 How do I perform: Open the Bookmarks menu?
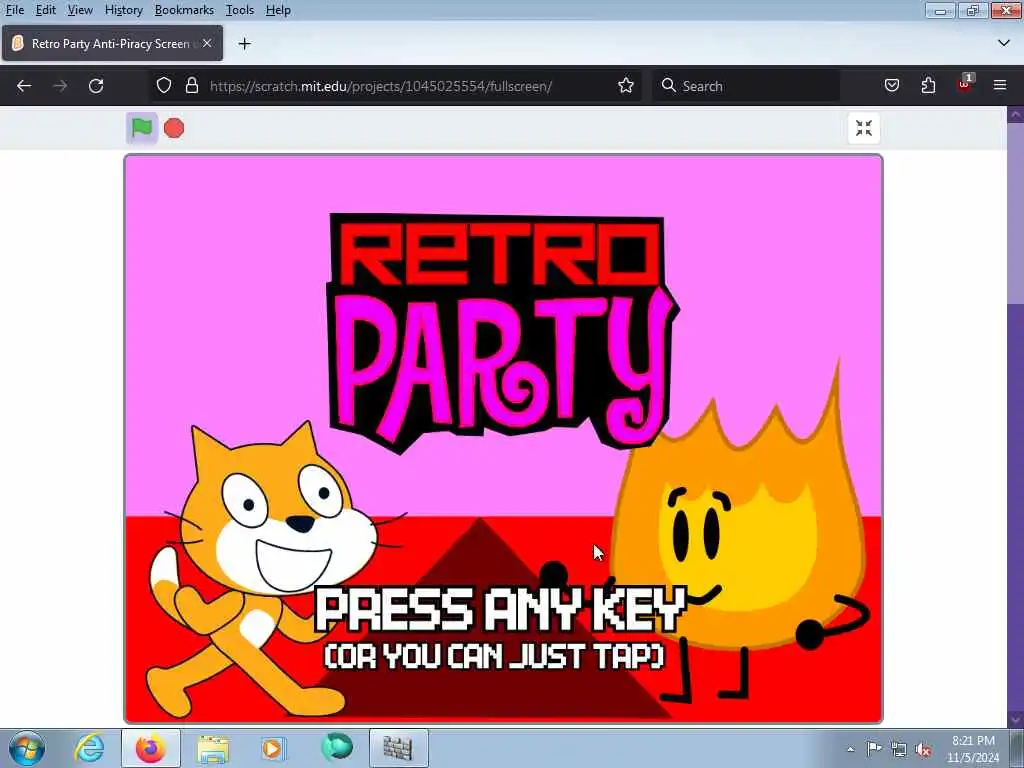pos(184,10)
